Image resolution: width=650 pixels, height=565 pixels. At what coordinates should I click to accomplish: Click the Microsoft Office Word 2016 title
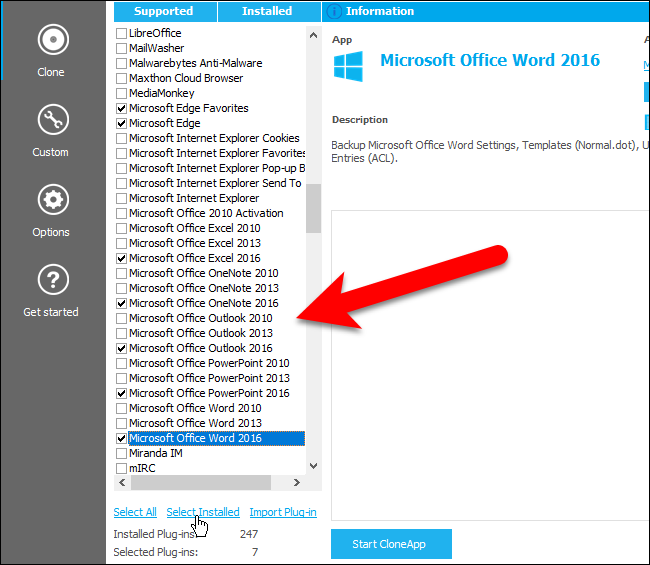coord(490,61)
